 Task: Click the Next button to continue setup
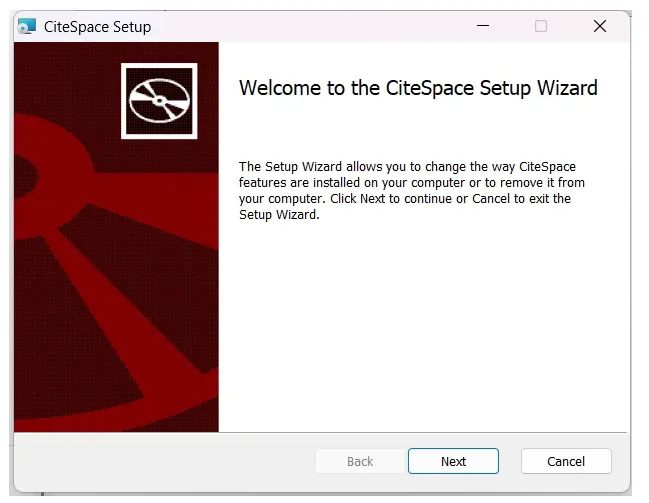[453, 461]
